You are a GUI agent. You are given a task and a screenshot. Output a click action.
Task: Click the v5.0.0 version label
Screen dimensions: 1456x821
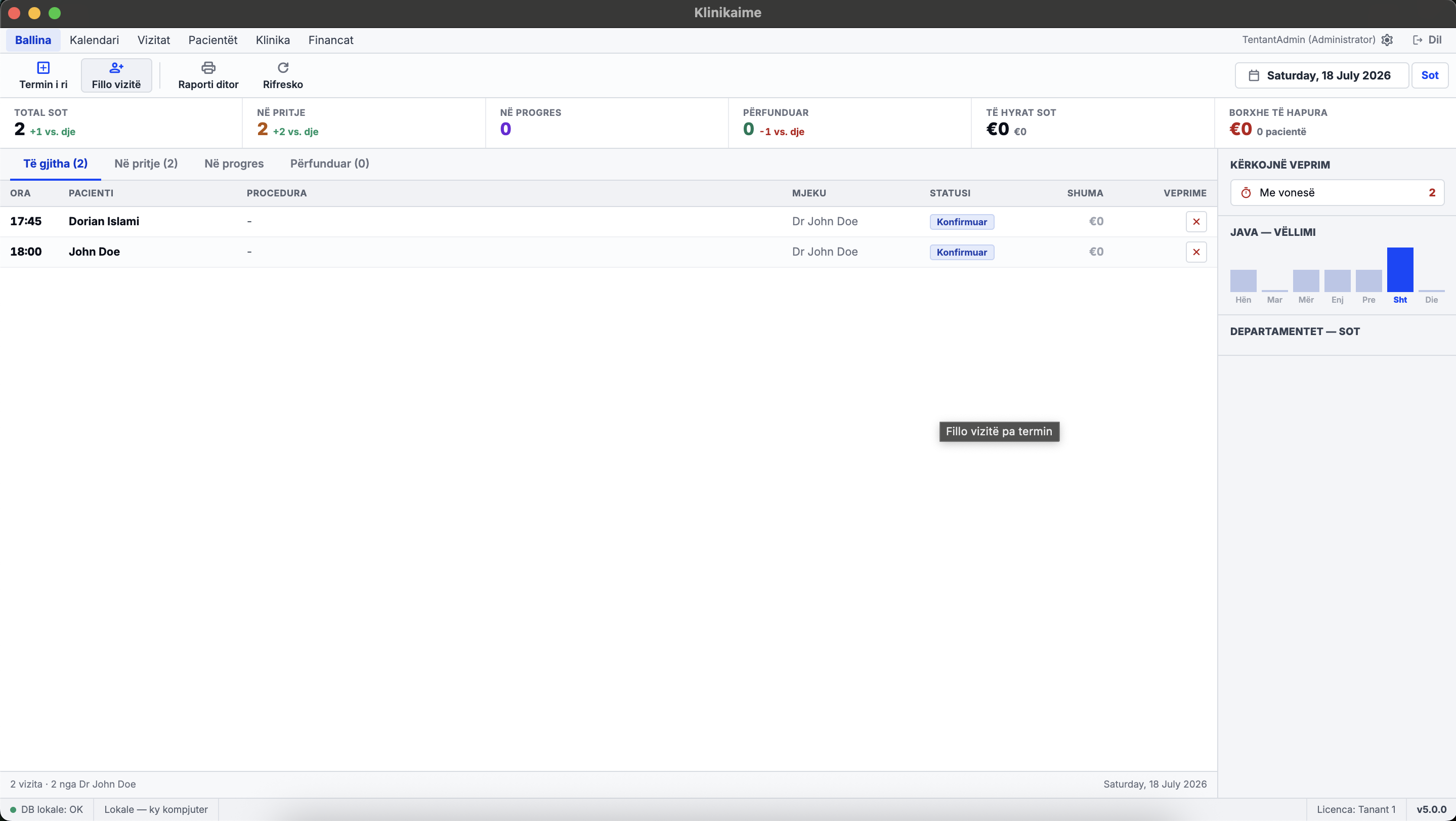tap(1431, 810)
